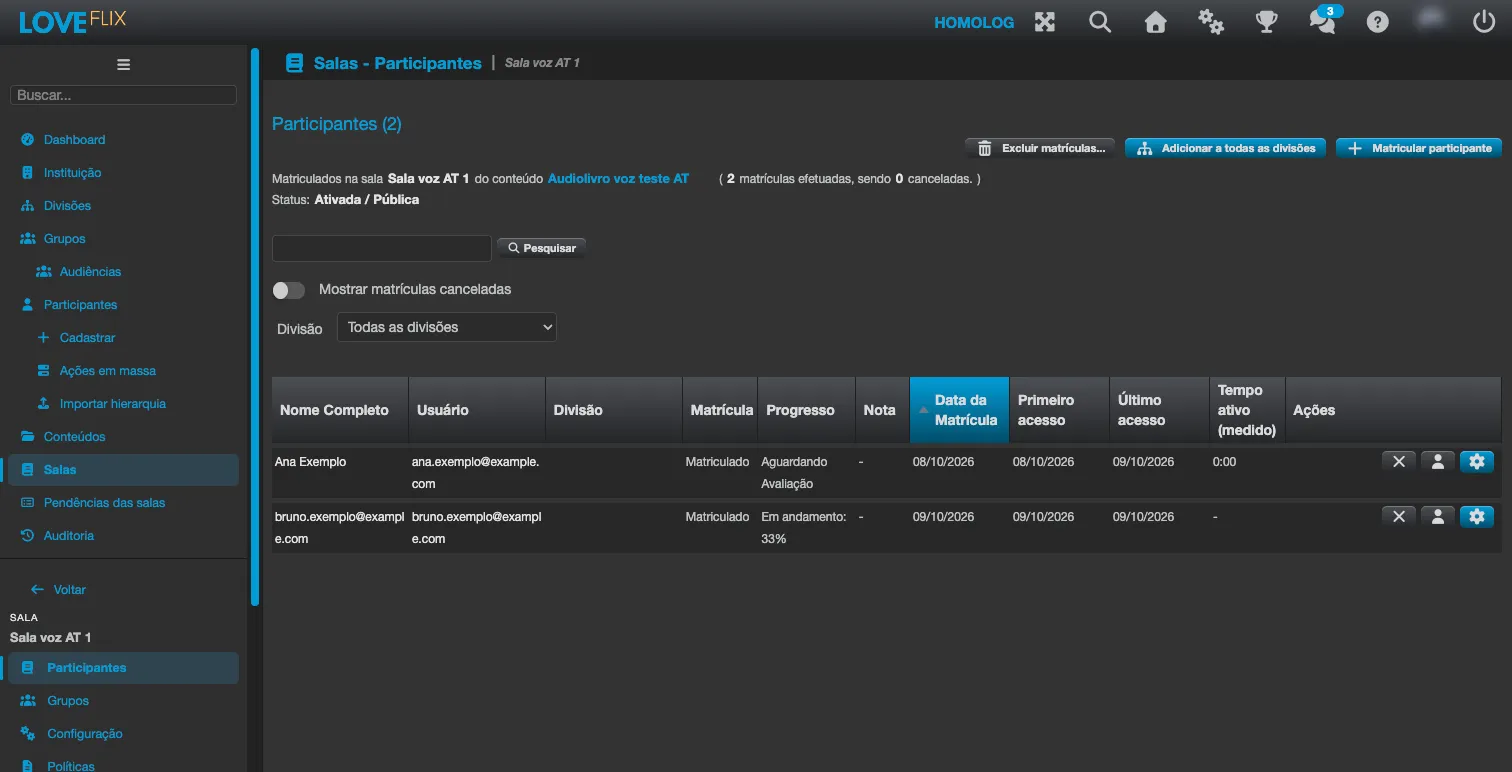1512x772 pixels.
Task: Open gear settings for bruno.exemplo row
Action: (x=1477, y=516)
